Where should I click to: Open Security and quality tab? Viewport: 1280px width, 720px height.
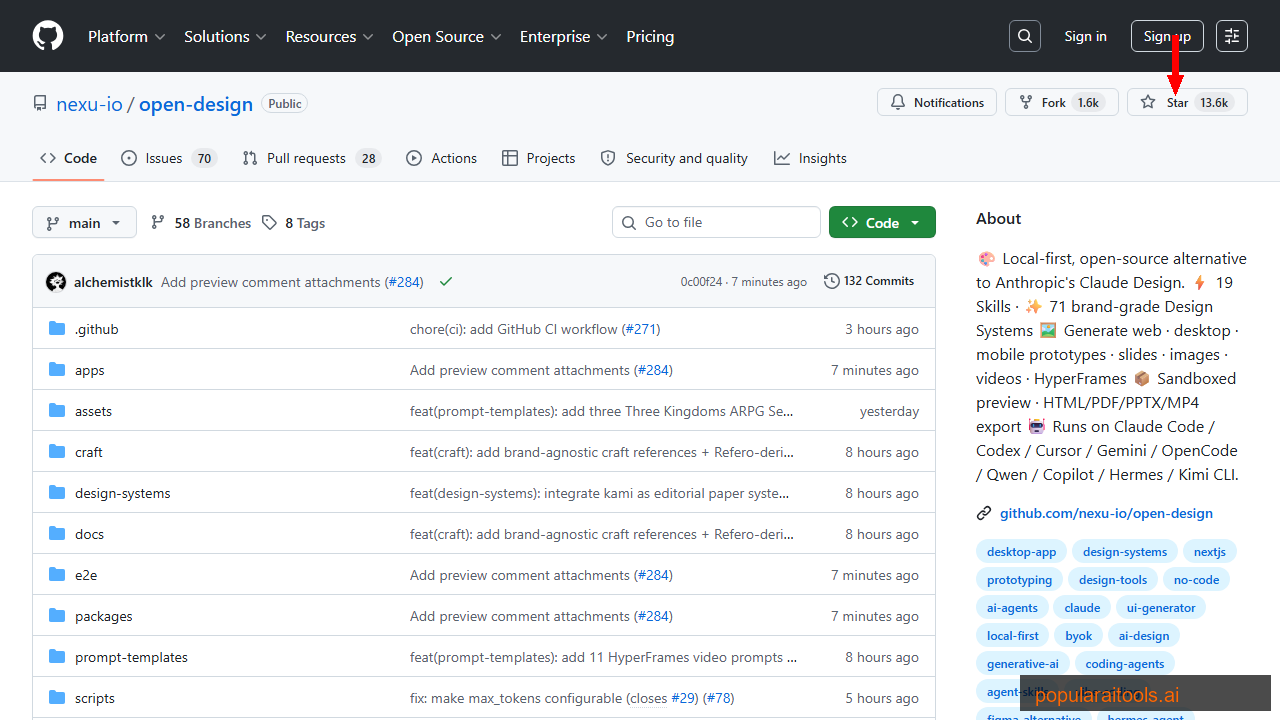(674, 158)
